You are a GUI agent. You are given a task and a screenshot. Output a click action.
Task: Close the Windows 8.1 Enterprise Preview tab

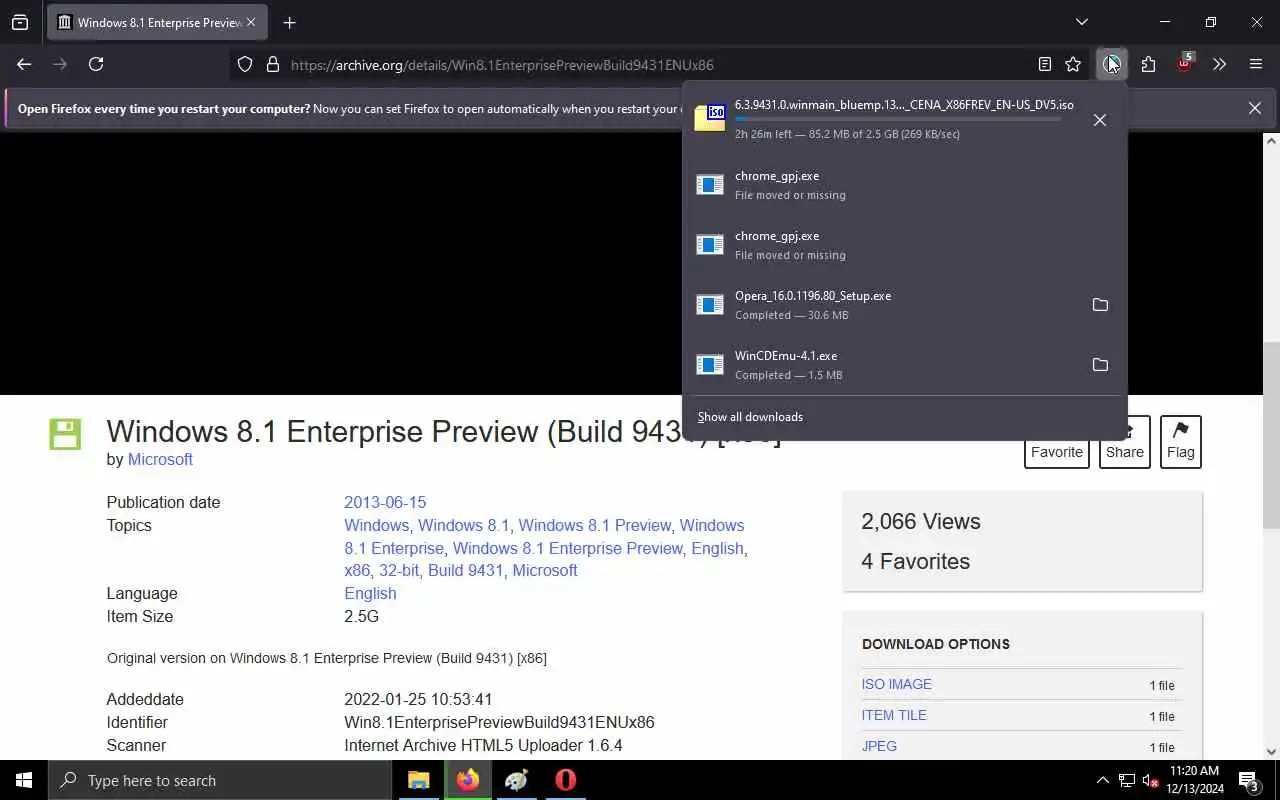click(x=251, y=22)
